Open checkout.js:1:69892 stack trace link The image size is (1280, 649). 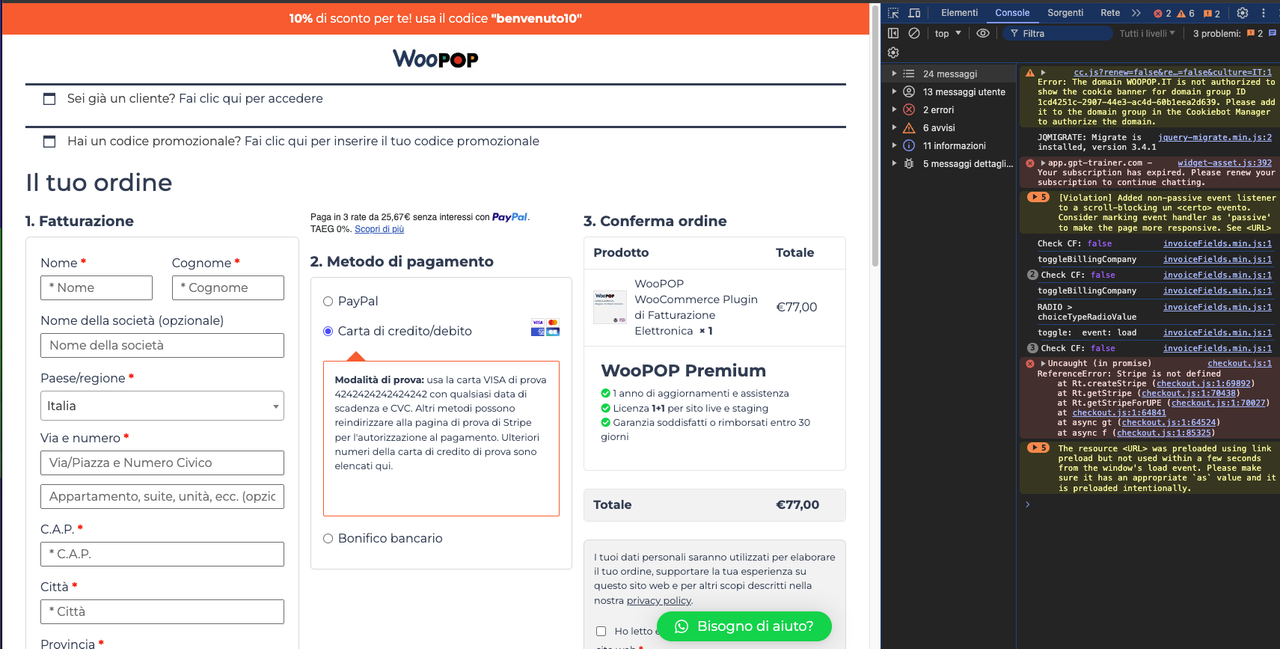click(1203, 383)
